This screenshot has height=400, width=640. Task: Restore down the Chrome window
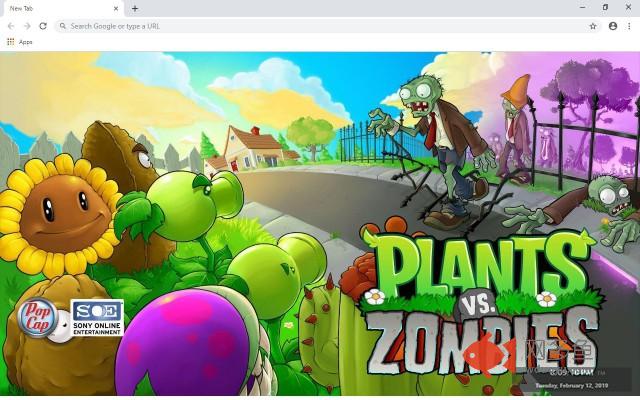point(605,7)
